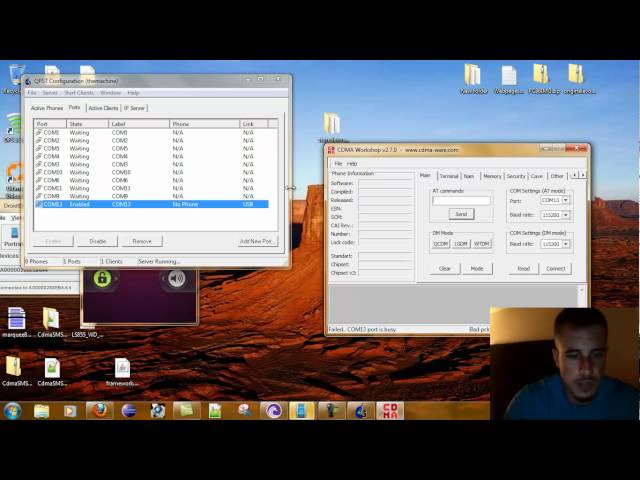Click the QPST Configuration title bar icon
This screenshot has height=480, width=640.
[28, 81]
